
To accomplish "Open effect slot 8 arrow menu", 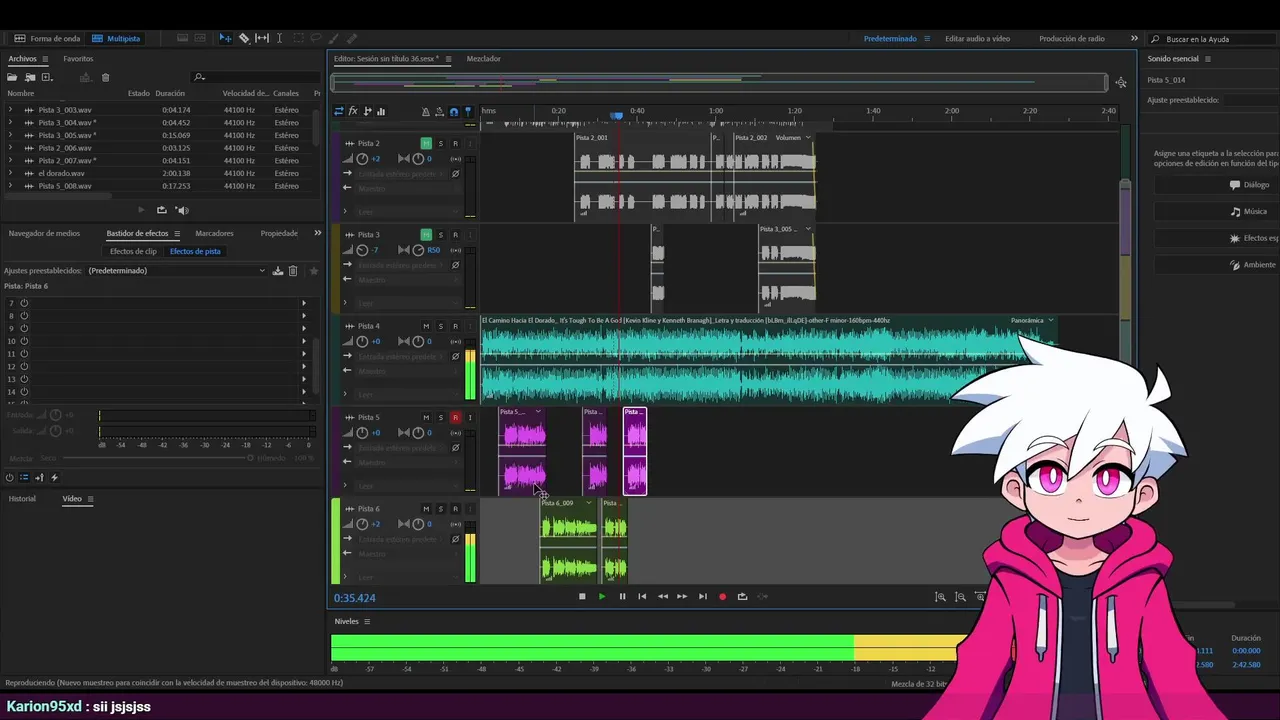I will tap(304, 316).
